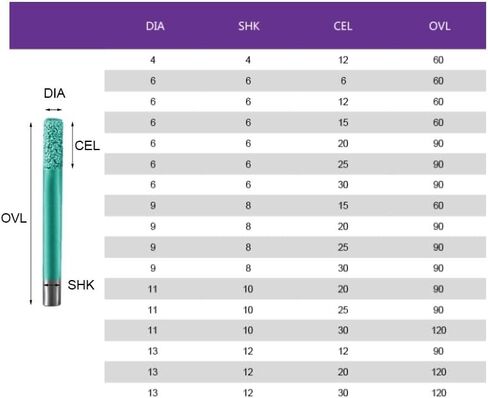Click OVL 90 in the DIA 13, CEL 12 row
Screen dimensions: 488x398
pyautogui.click(x=438, y=351)
